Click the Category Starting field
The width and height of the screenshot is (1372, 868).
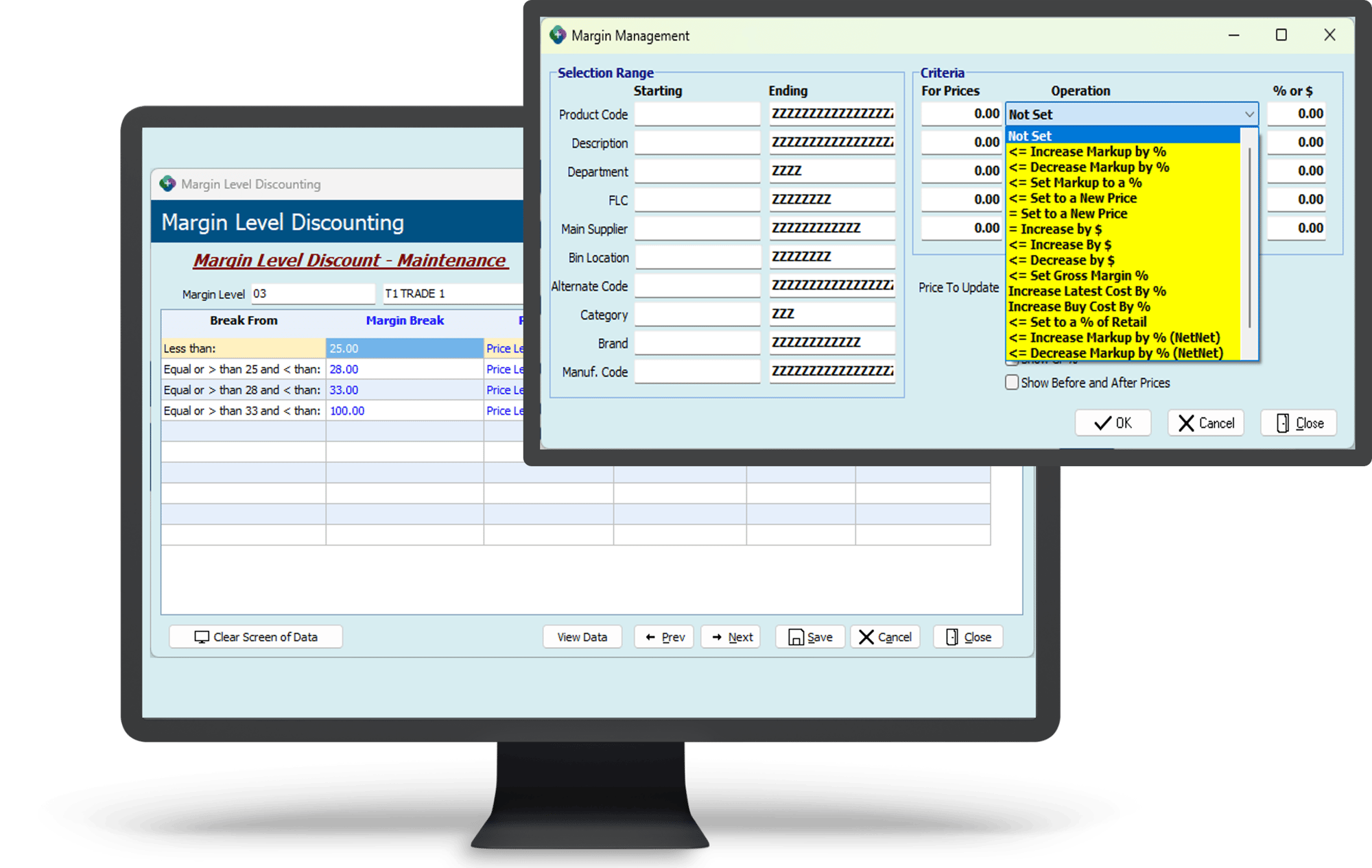(697, 314)
